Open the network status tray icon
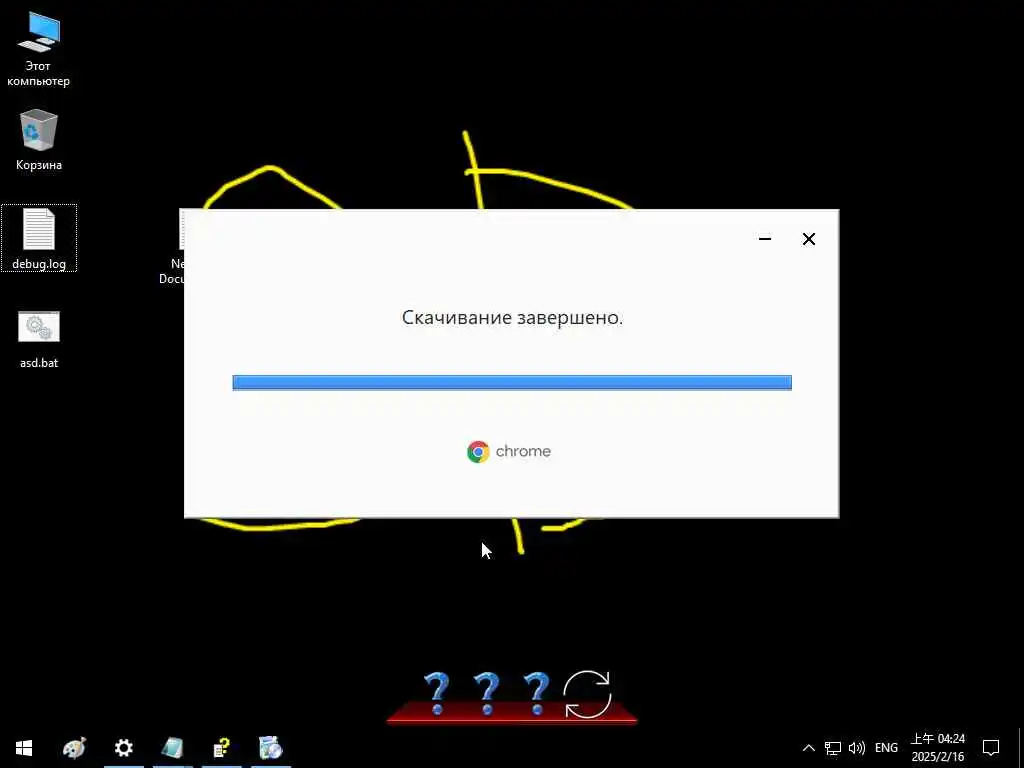Screen dimensions: 1024x768 pyautogui.click(x=833, y=748)
